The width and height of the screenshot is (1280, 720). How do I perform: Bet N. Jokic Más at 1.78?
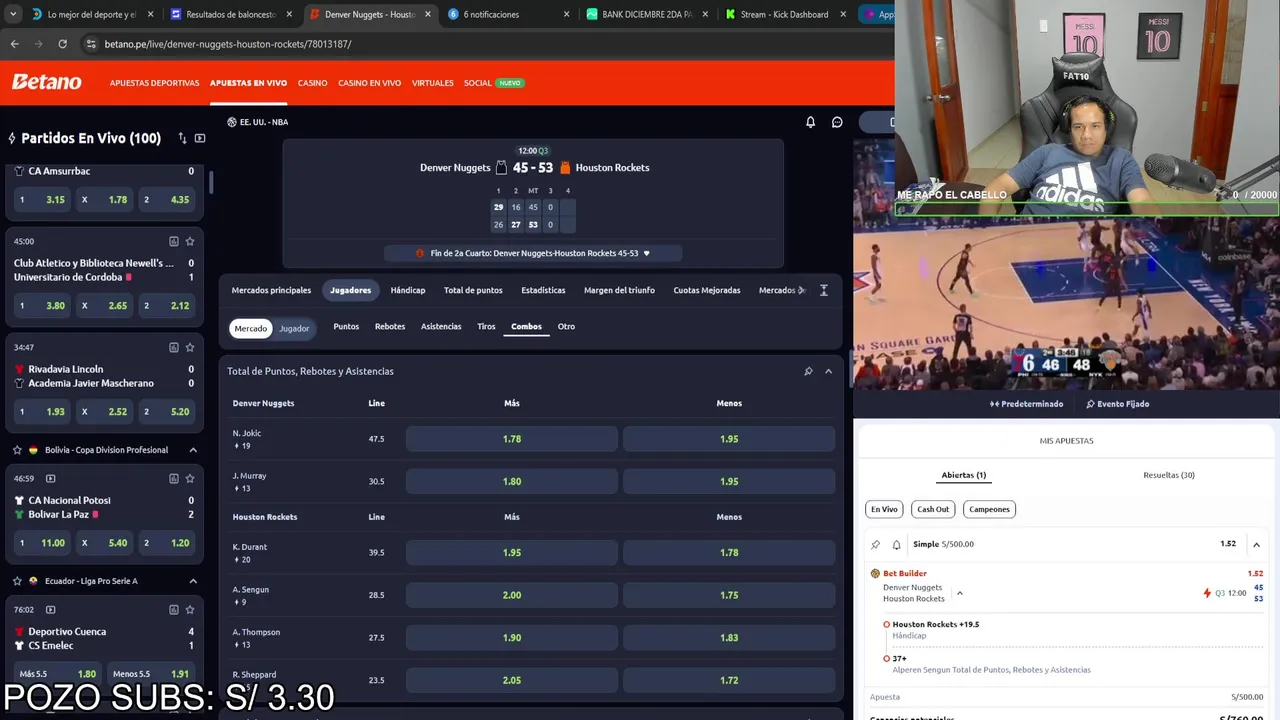point(512,439)
